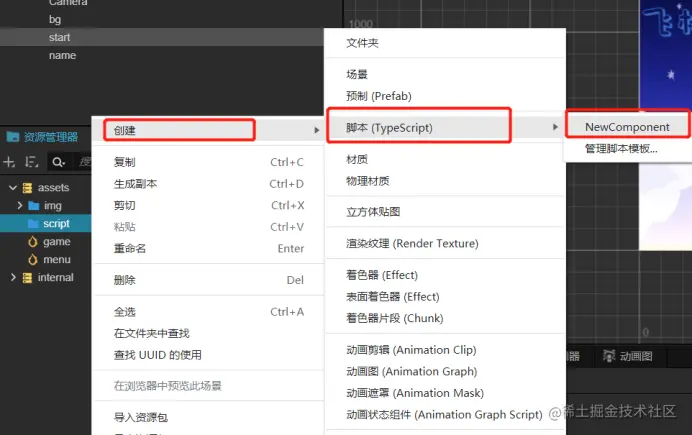Image resolution: width=692 pixels, height=435 pixels.
Task: Choose 全选 from the context menu
Action: (208, 312)
